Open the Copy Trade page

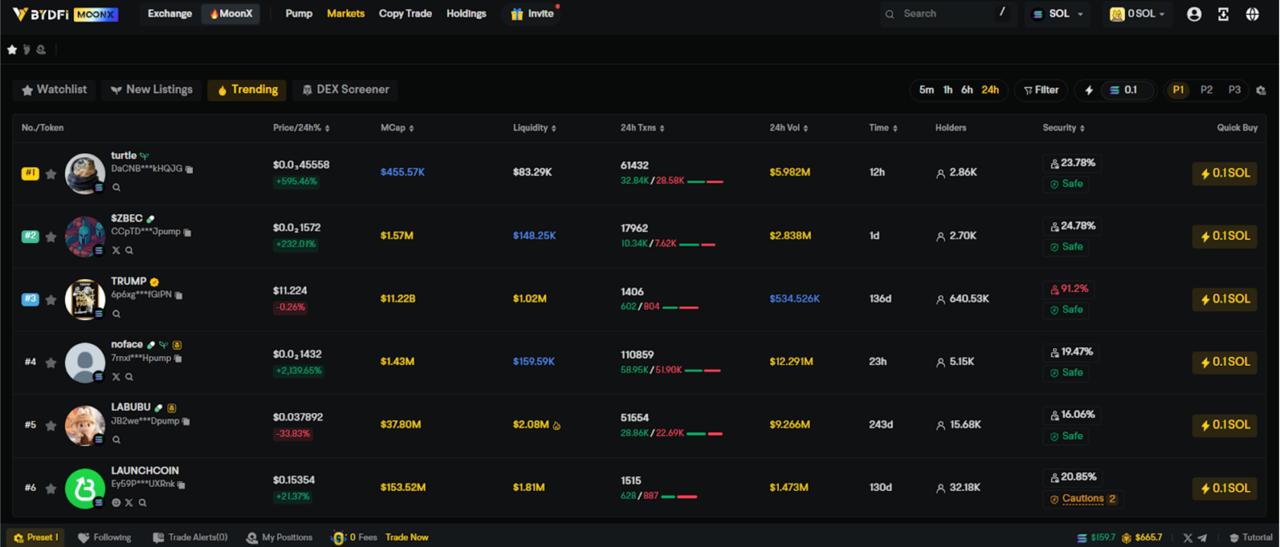coord(405,14)
